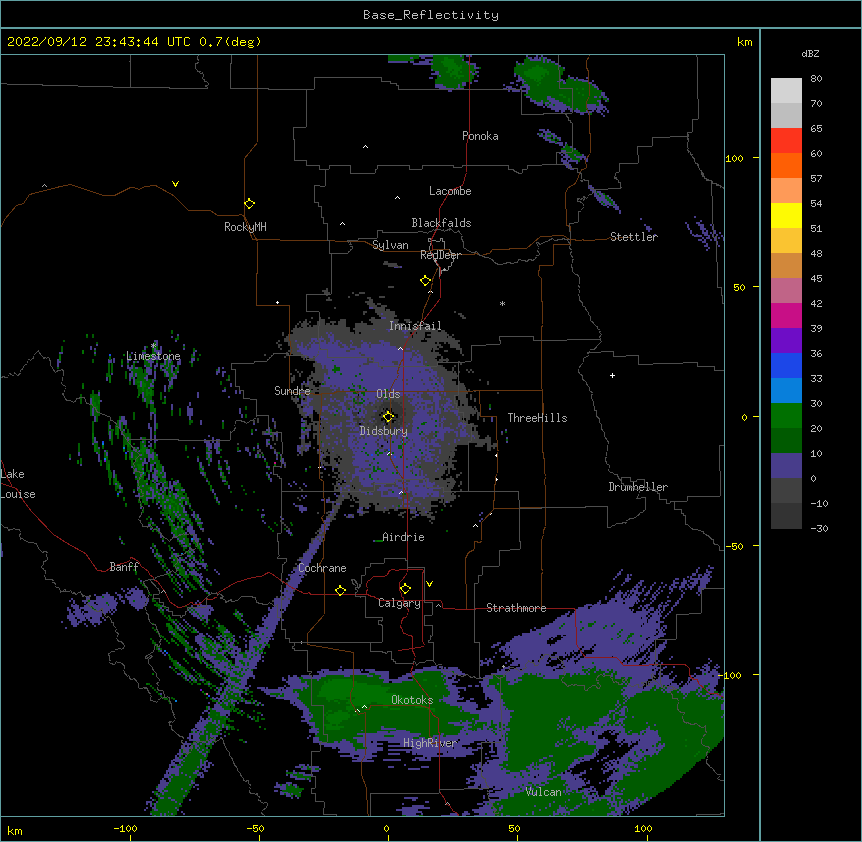Click the Vulcan map label
Image resolution: width=862 pixels, height=842 pixels.
[x=544, y=792]
